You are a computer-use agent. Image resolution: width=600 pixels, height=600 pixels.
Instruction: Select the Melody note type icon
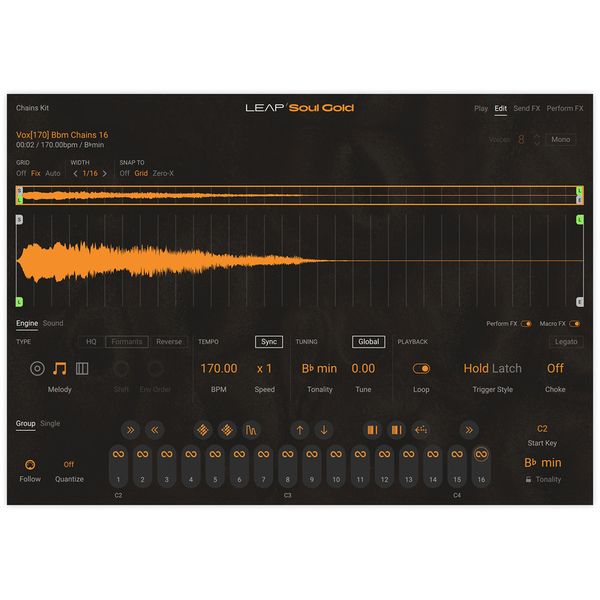click(60, 368)
